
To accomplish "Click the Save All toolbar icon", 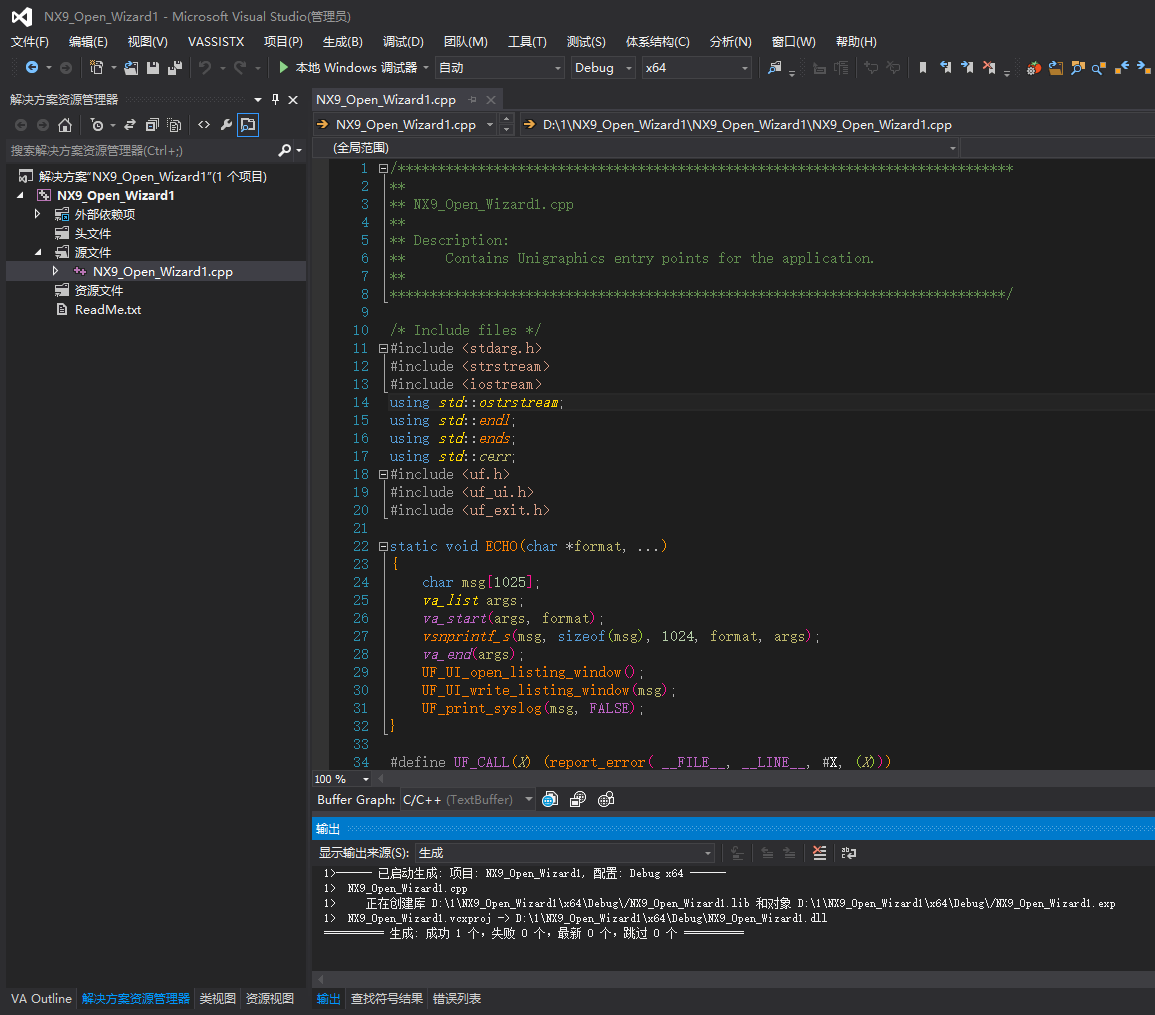I will [x=175, y=68].
